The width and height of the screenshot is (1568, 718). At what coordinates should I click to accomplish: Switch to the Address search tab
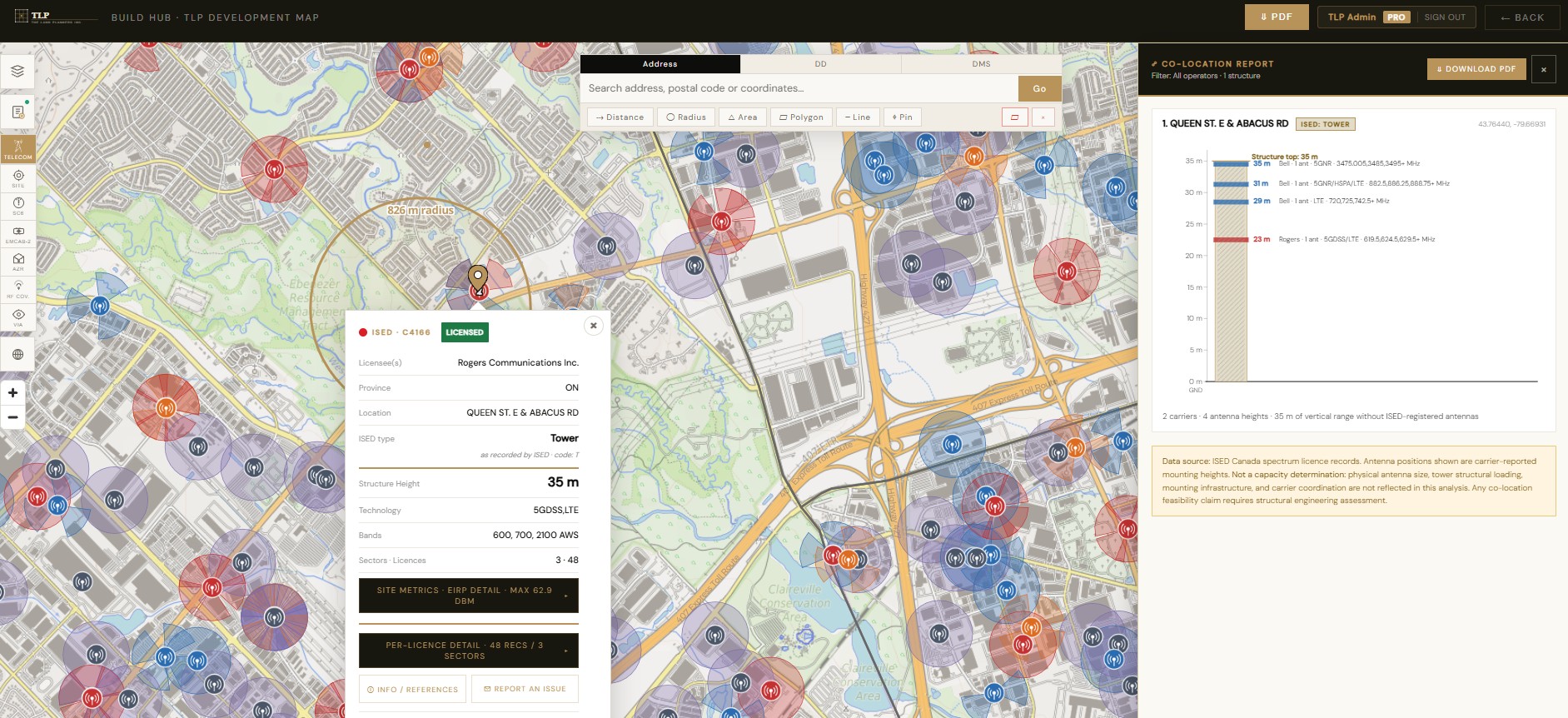pos(660,64)
